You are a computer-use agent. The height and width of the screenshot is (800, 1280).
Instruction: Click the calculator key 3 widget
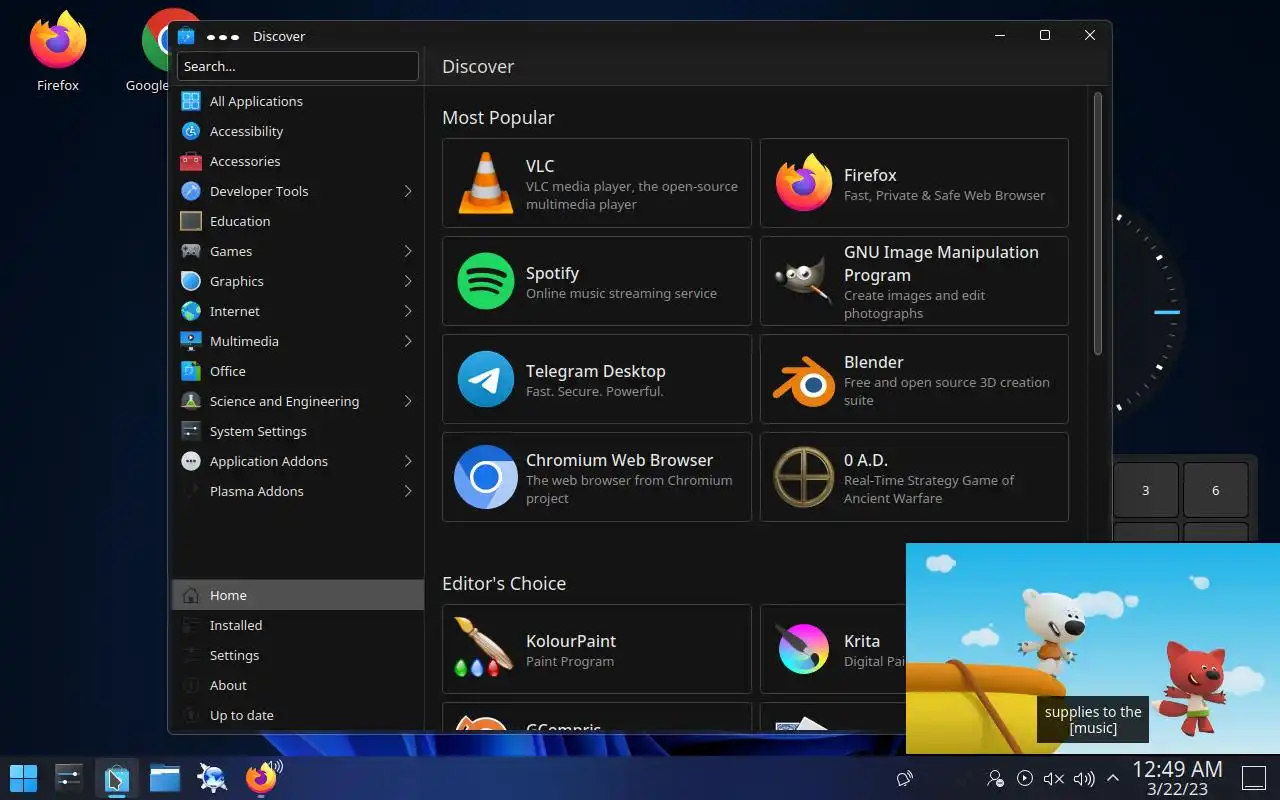tap(1146, 490)
